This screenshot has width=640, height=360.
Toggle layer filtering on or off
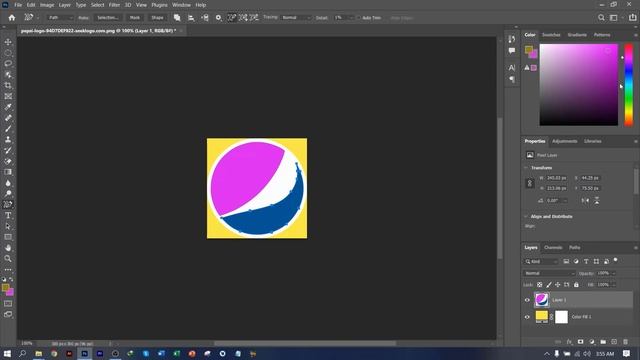(616, 260)
